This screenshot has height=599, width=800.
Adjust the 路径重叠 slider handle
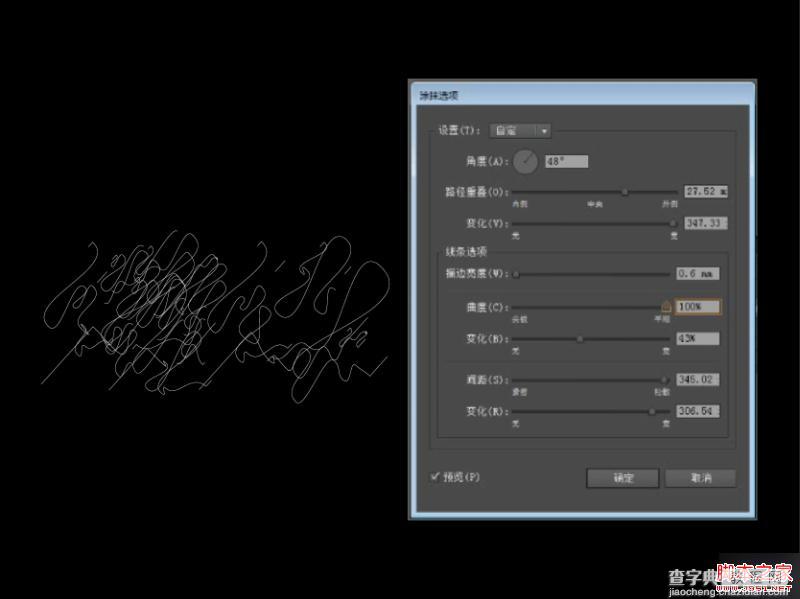[624, 192]
